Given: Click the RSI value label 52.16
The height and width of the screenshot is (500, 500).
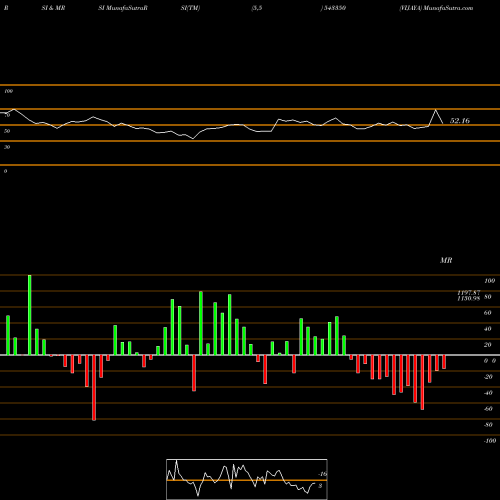Looking at the screenshot, I should point(460,121).
